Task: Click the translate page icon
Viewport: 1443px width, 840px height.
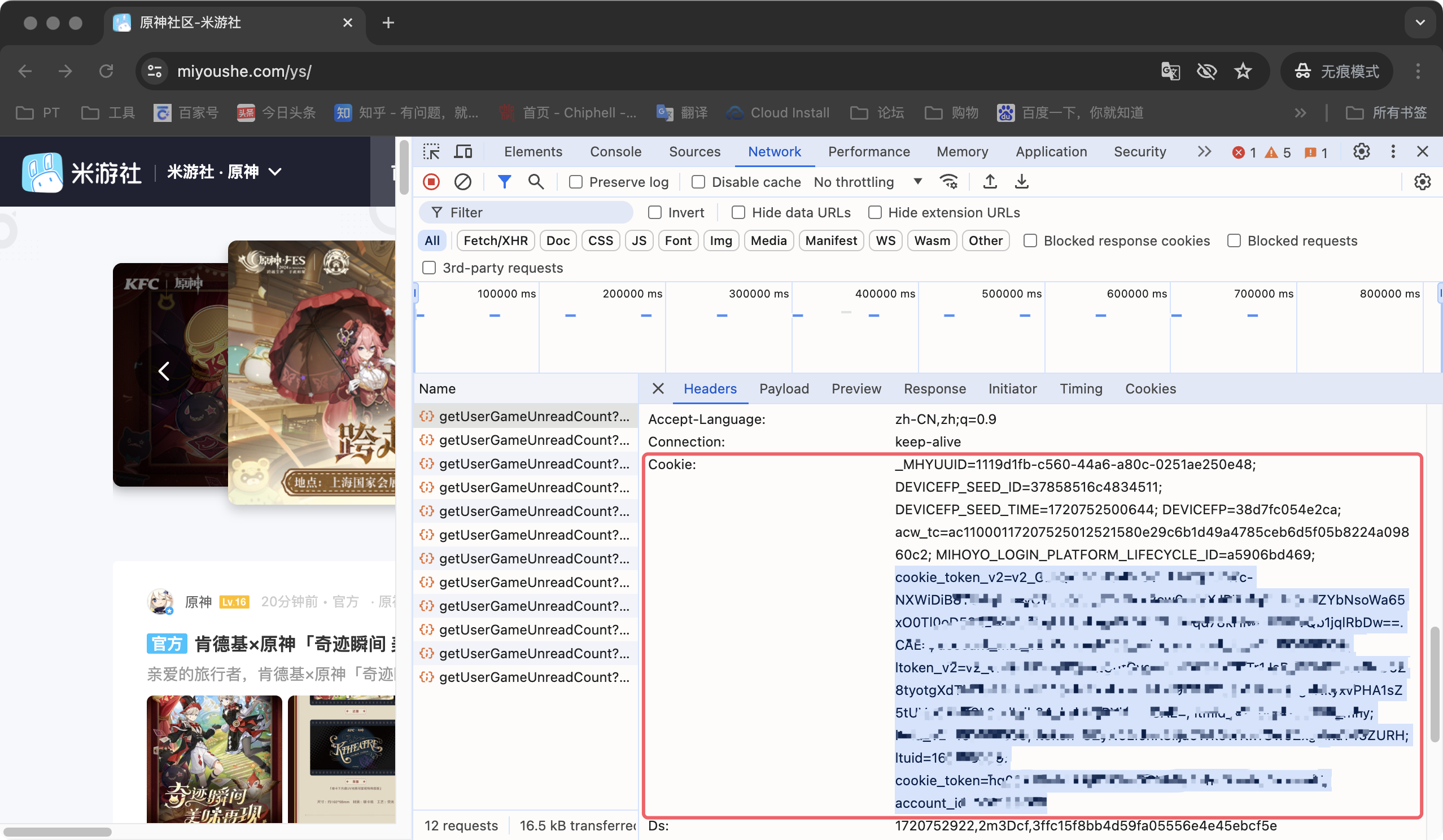Action: 1170,71
